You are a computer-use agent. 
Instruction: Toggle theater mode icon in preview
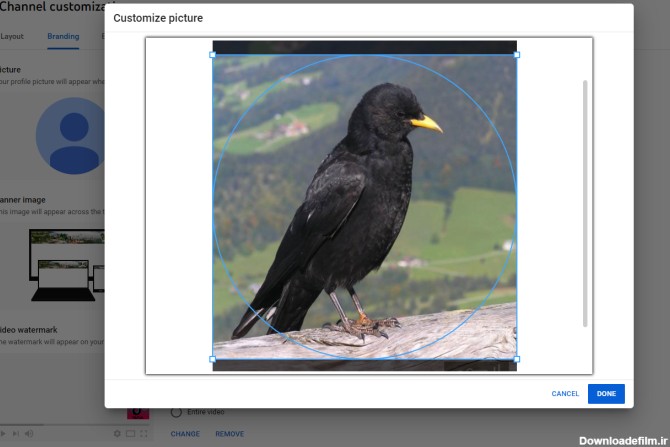coord(130,434)
